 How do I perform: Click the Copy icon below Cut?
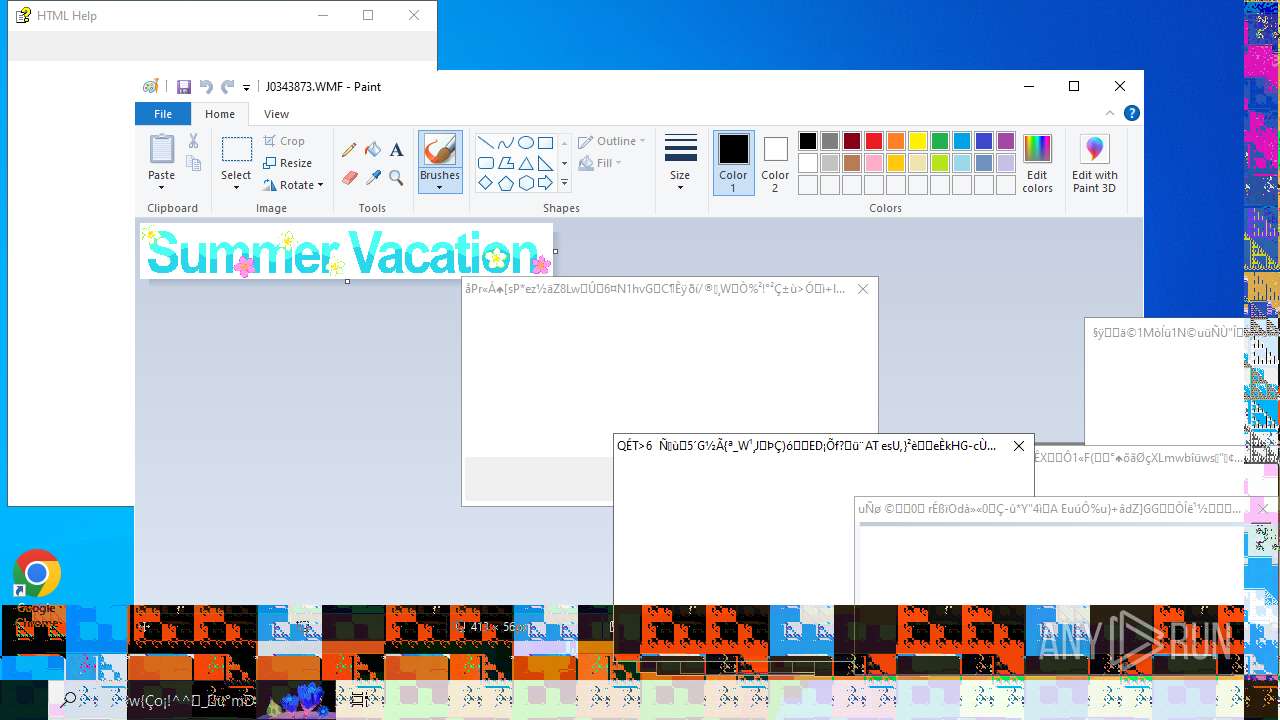point(194,164)
